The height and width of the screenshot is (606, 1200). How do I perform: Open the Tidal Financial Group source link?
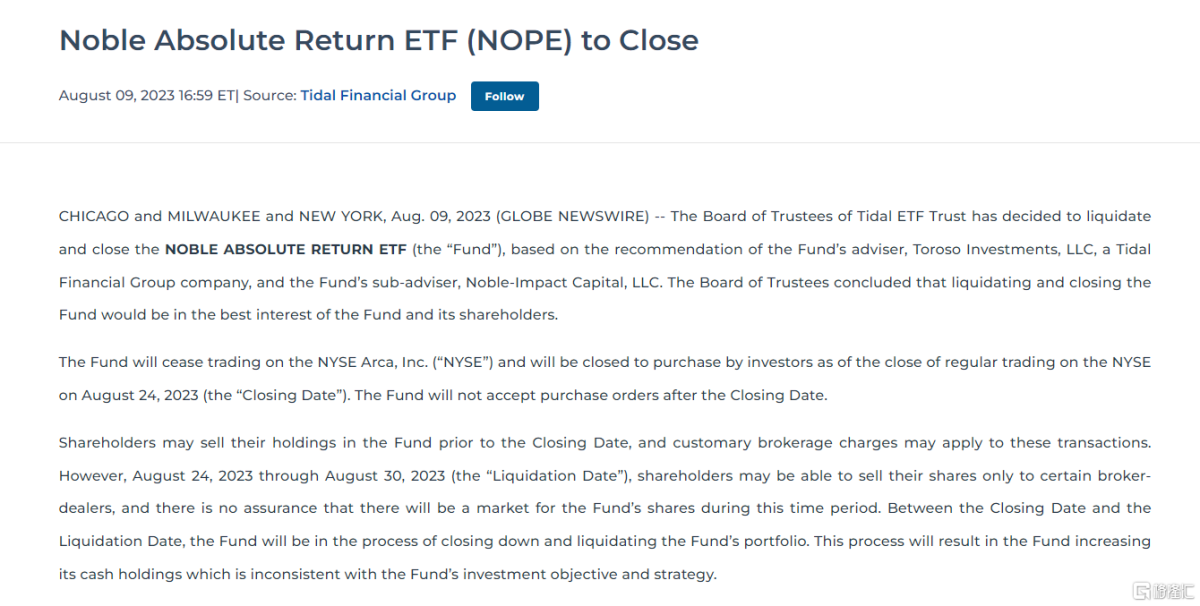[378, 96]
